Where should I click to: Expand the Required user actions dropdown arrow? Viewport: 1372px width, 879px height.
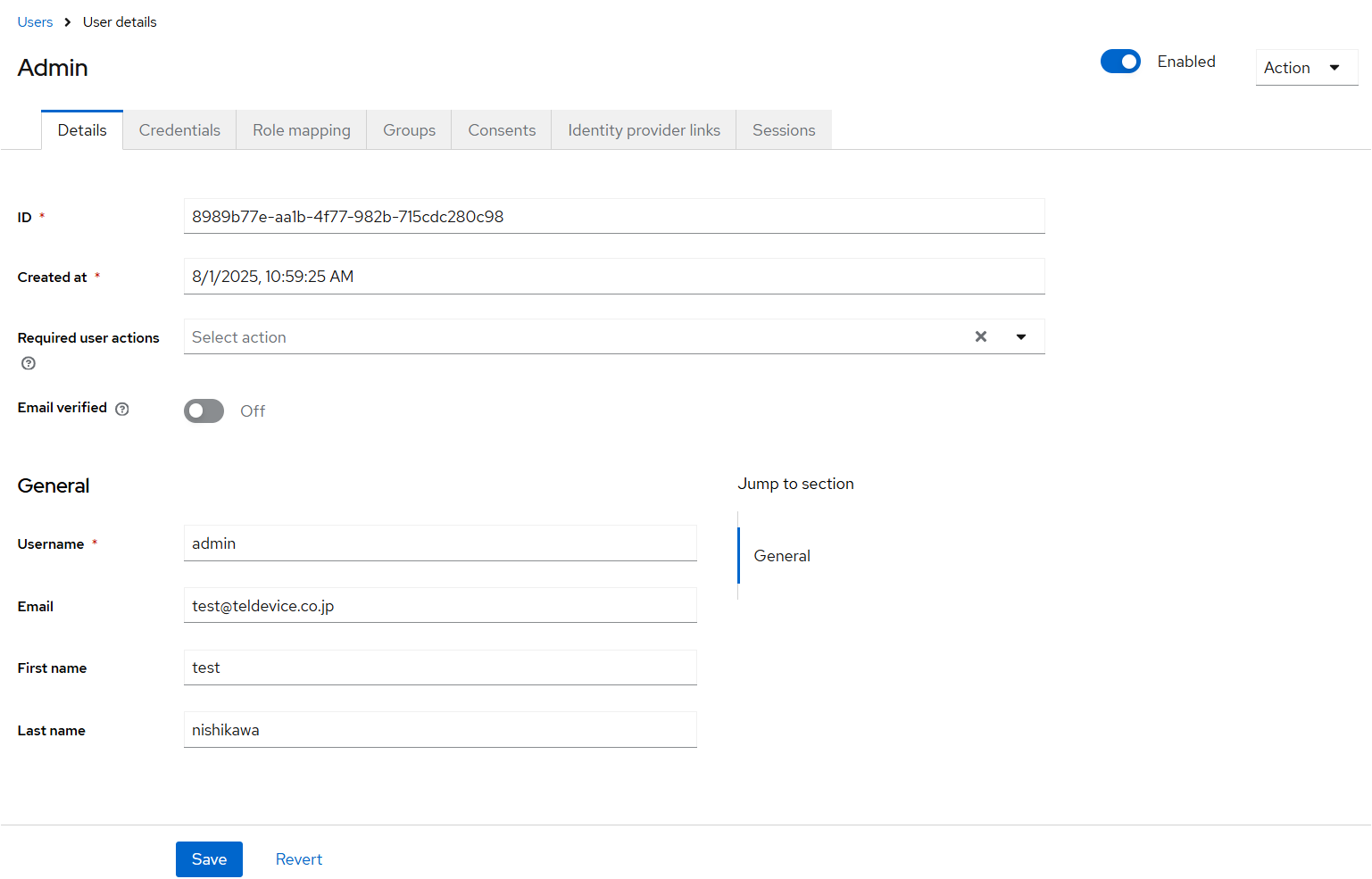(x=1020, y=336)
